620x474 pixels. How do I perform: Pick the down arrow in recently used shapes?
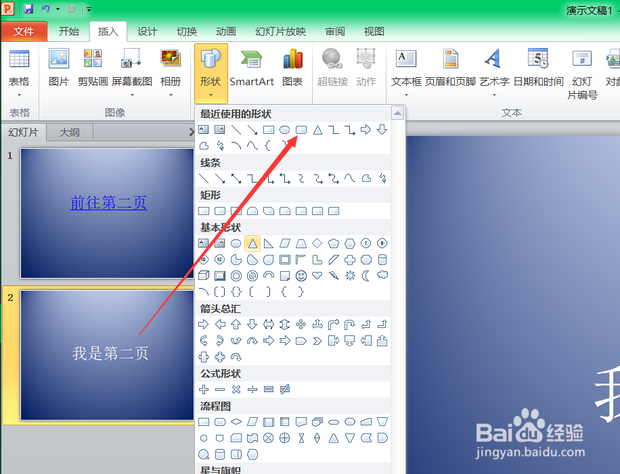coord(382,129)
